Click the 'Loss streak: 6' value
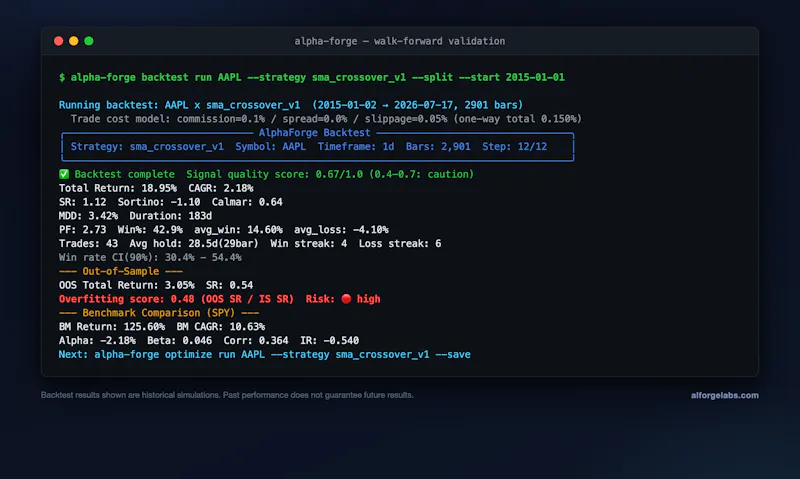 tap(400, 244)
